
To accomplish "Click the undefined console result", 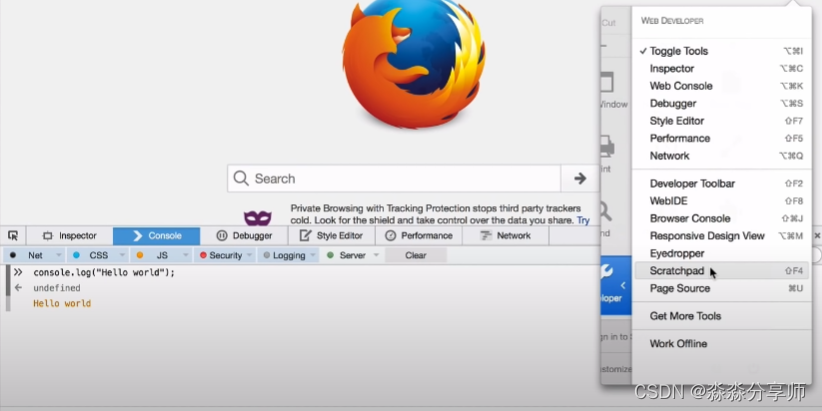I will tap(57, 288).
